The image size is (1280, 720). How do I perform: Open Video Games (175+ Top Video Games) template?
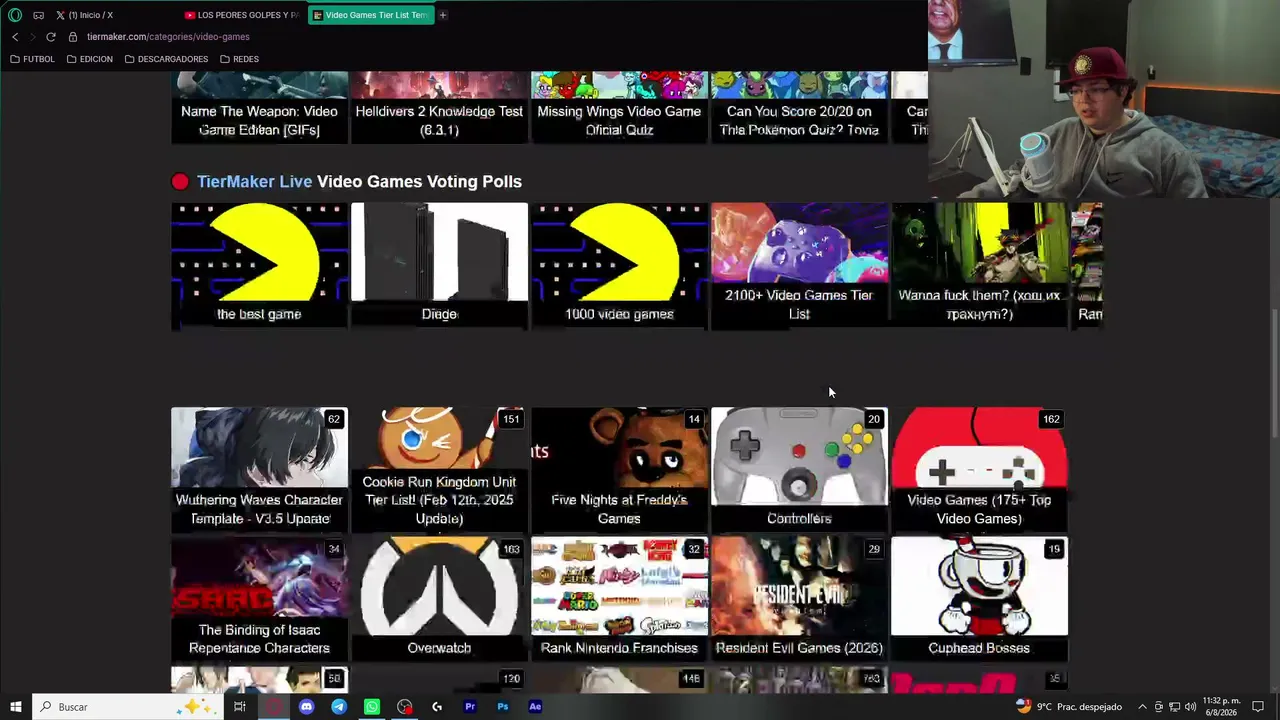click(x=979, y=469)
